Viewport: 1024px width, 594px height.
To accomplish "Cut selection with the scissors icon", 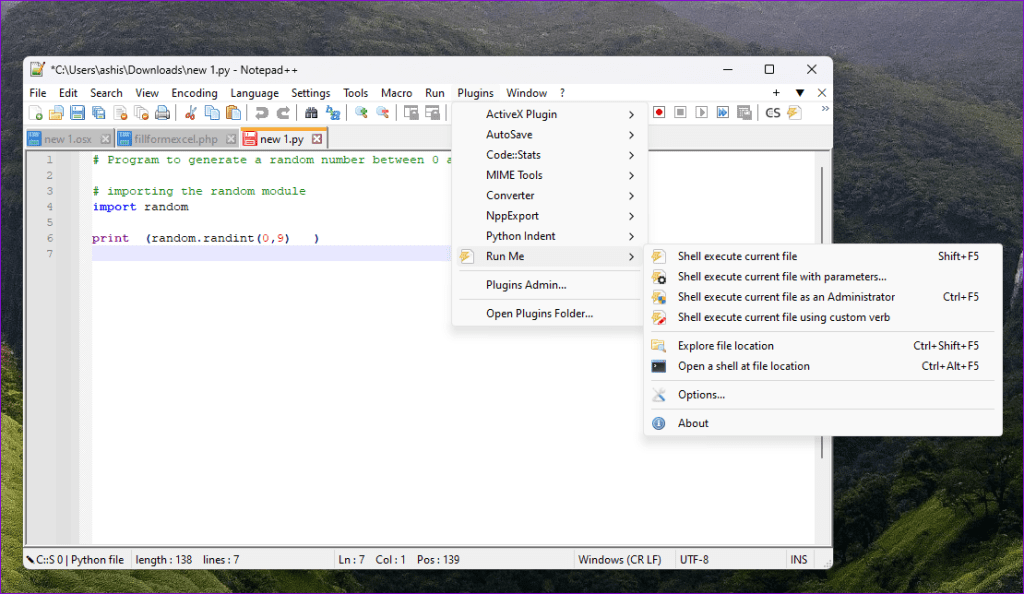I will (191, 113).
